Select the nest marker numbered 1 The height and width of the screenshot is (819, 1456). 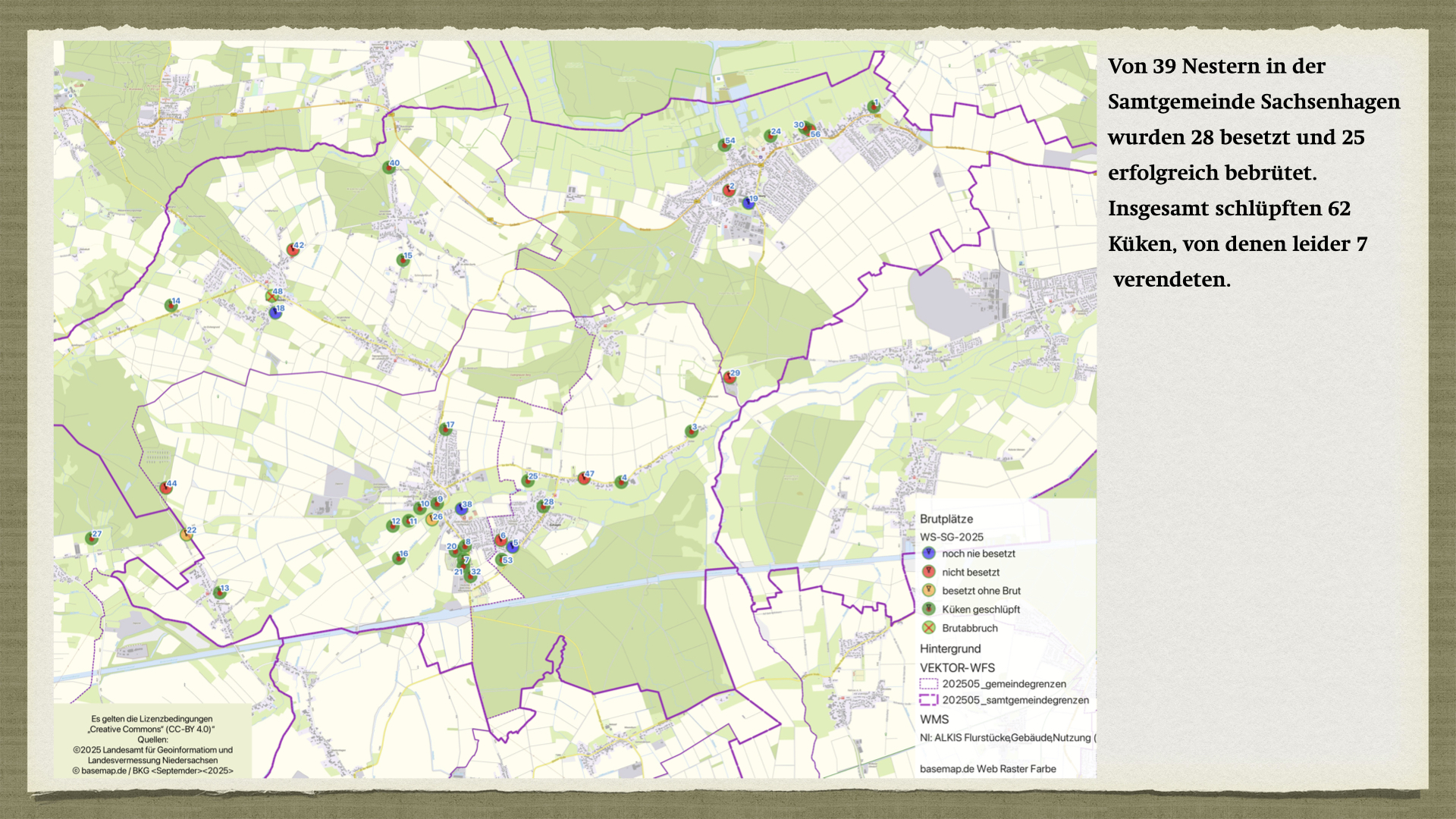(x=874, y=107)
